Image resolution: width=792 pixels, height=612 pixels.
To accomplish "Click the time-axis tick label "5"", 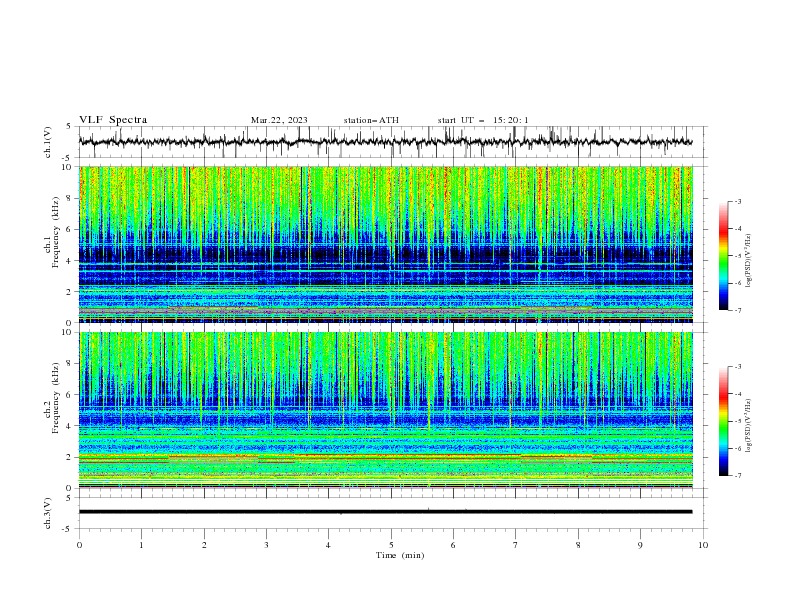I will (391, 545).
